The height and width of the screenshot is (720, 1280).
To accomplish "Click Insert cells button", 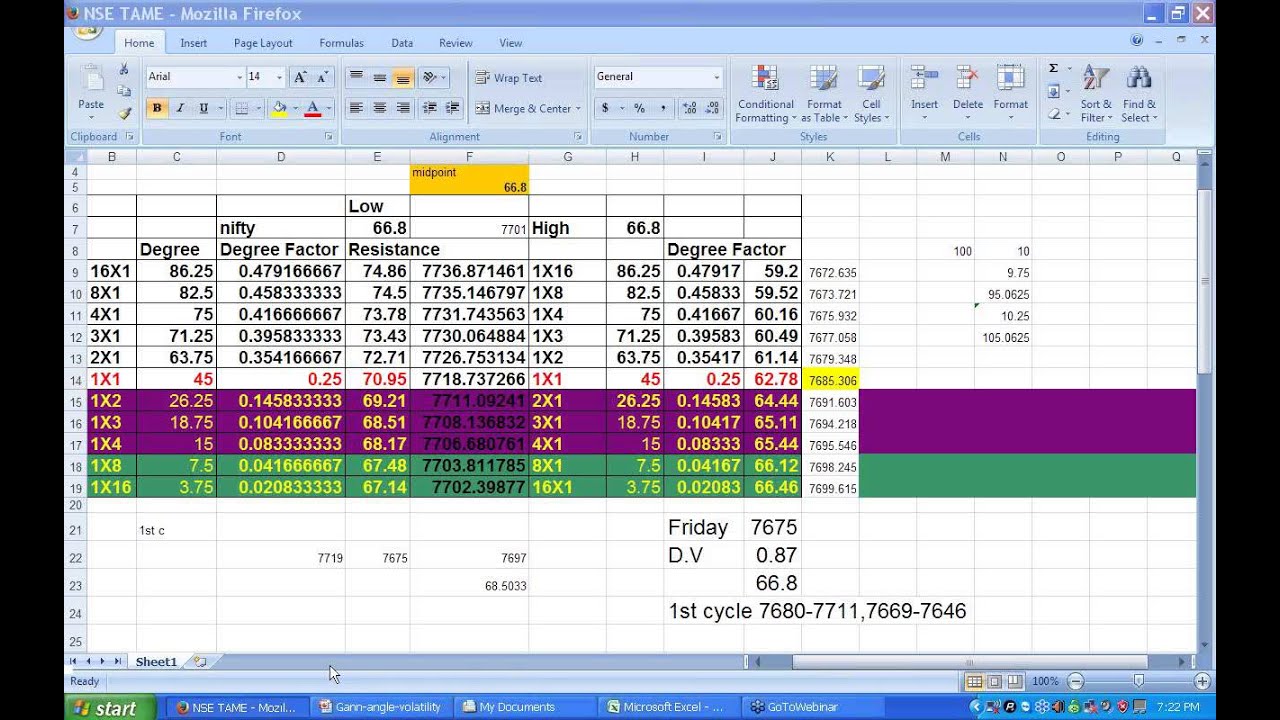I will point(924,92).
